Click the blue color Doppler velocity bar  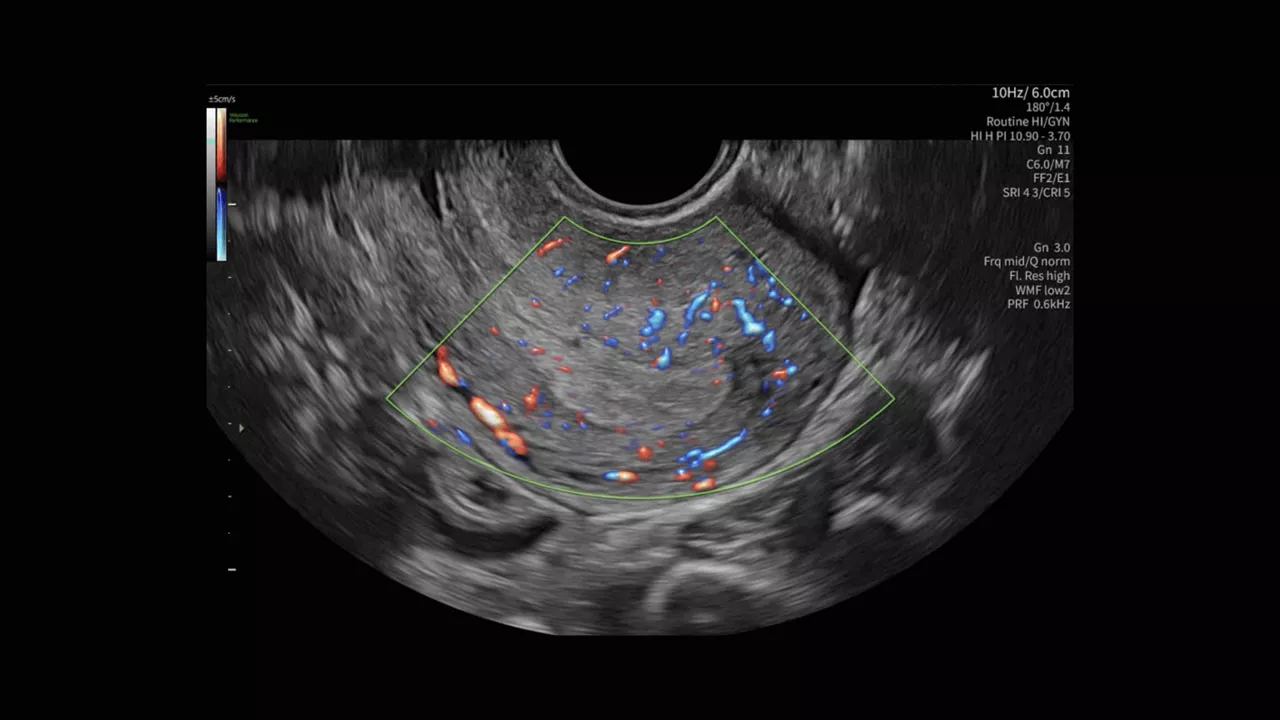click(221, 224)
